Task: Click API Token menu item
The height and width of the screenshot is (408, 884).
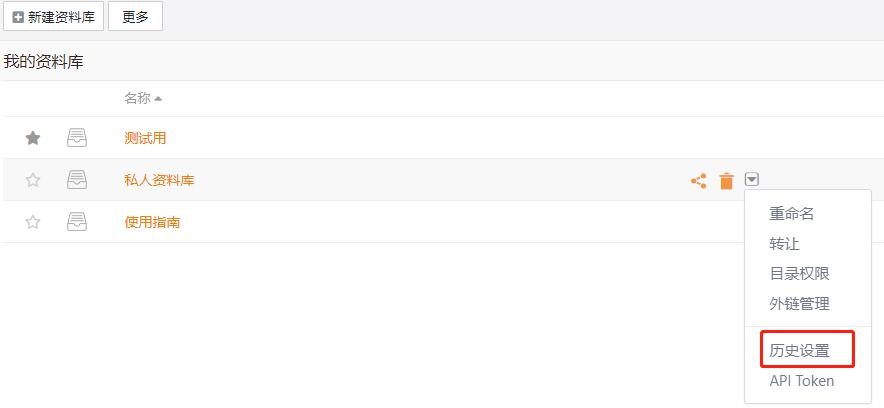Action: (801, 381)
